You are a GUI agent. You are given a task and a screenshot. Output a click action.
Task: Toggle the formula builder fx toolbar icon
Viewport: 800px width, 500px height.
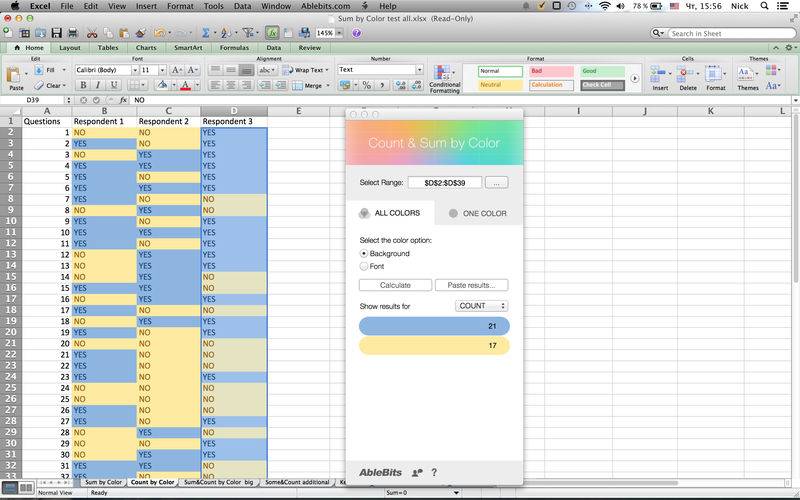tap(272, 33)
